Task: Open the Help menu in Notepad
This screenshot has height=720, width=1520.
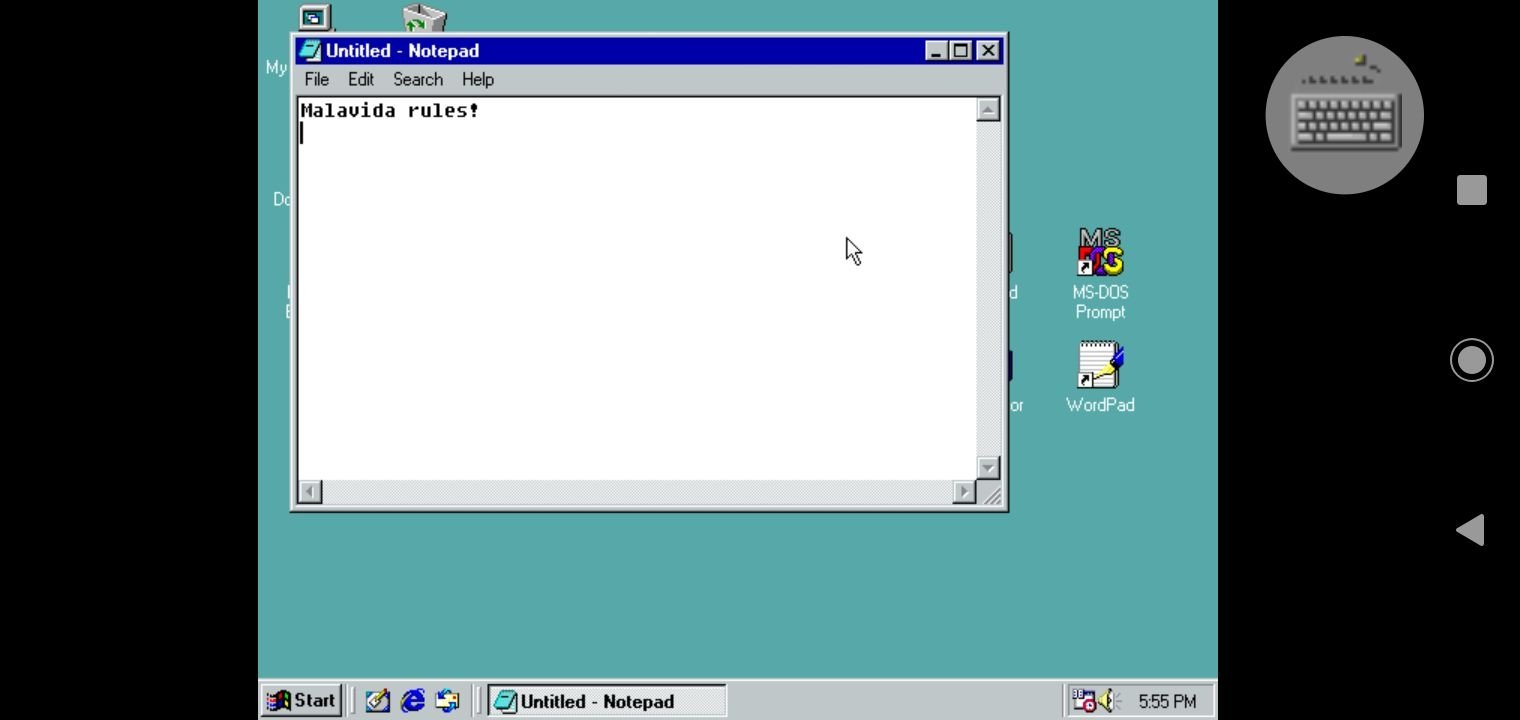Action: point(478,79)
